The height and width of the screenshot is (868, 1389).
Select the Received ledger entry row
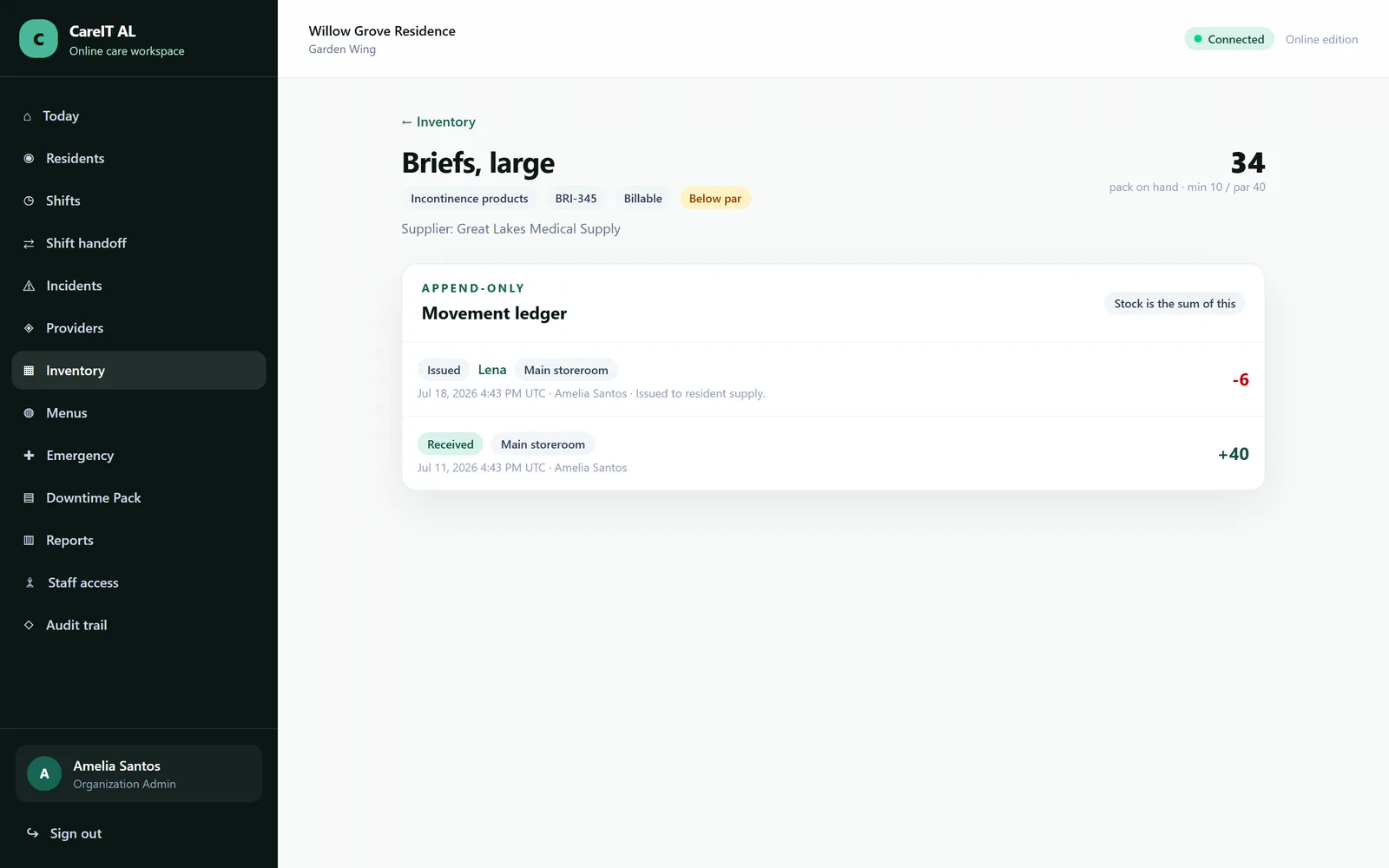(x=833, y=454)
